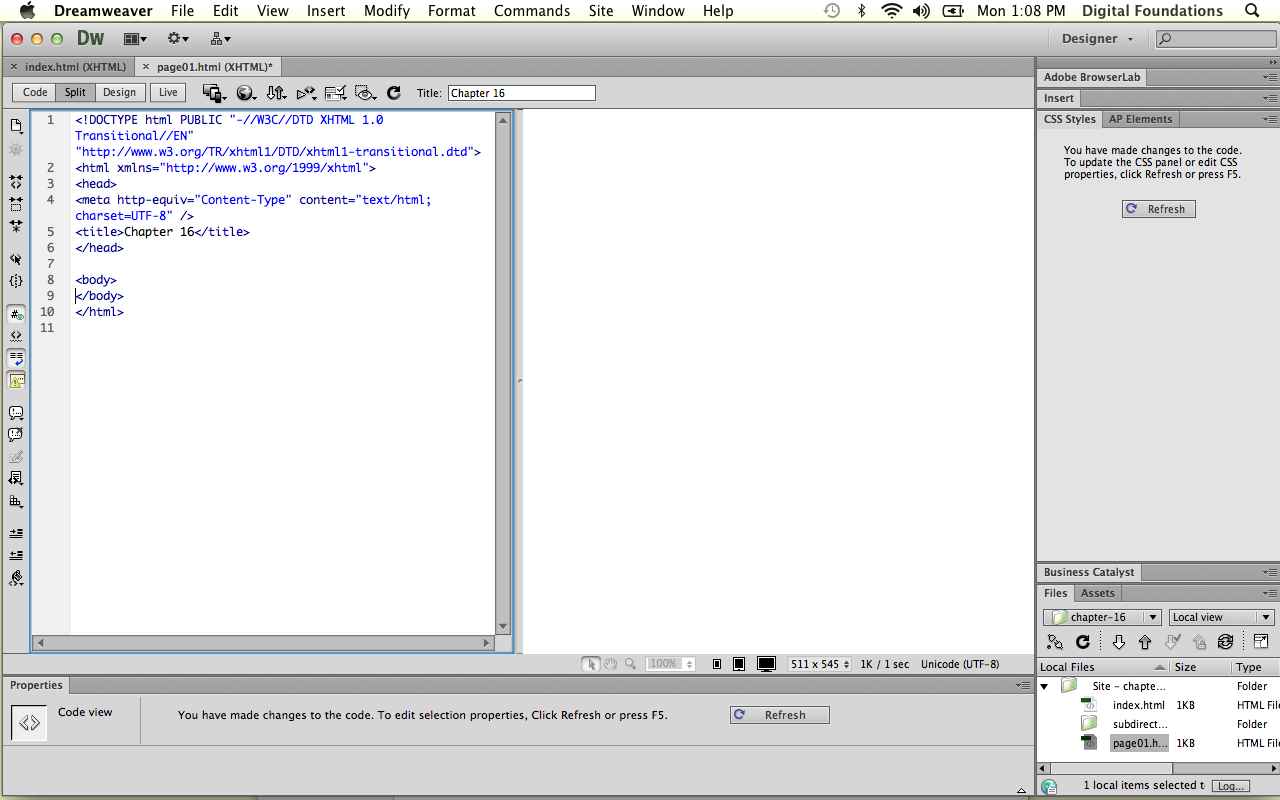Image resolution: width=1280 pixels, height=800 pixels.
Task: Click the File Management up/down arrows icon
Action: coord(275,92)
